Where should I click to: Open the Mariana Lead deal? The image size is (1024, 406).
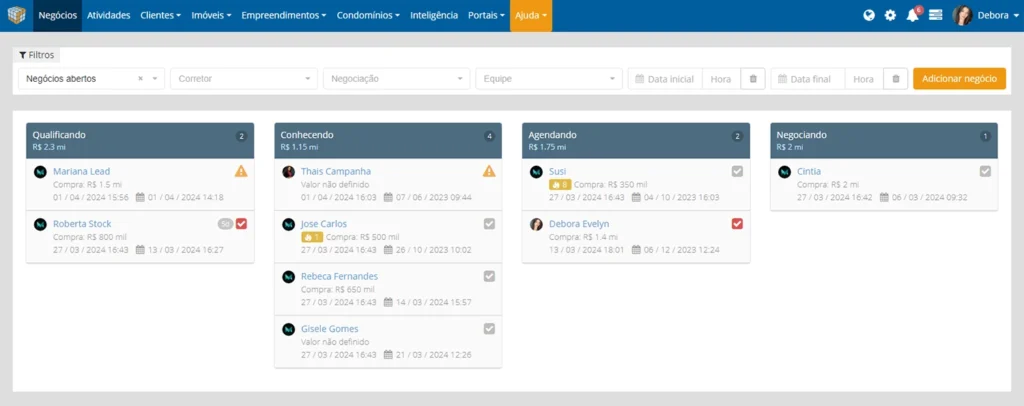coord(82,172)
